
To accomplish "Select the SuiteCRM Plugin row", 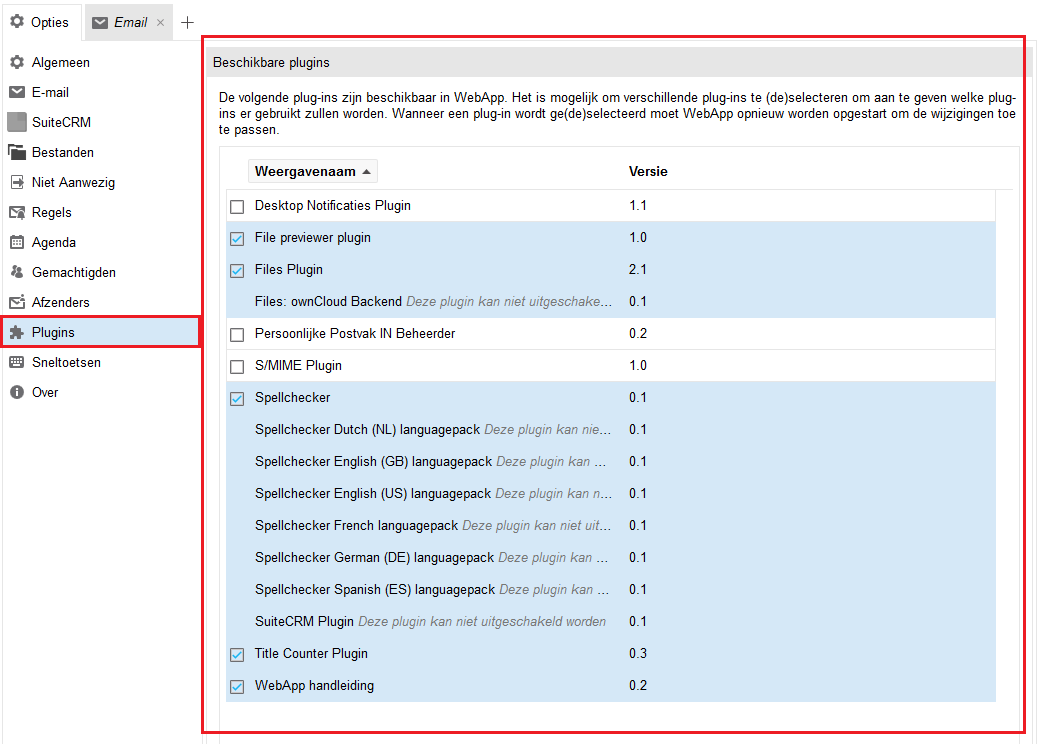I will [x=610, y=621].
